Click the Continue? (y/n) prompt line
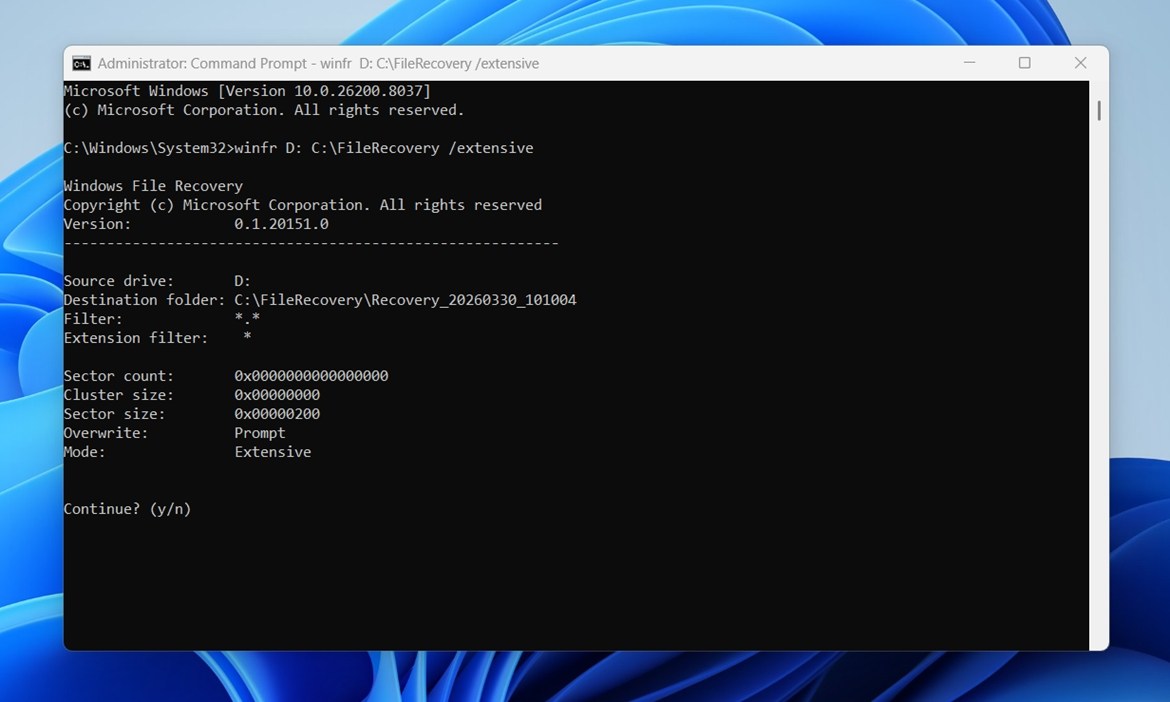Image resolution: width=1170 pixels, height=702 pixels. (x=127, y=509)
